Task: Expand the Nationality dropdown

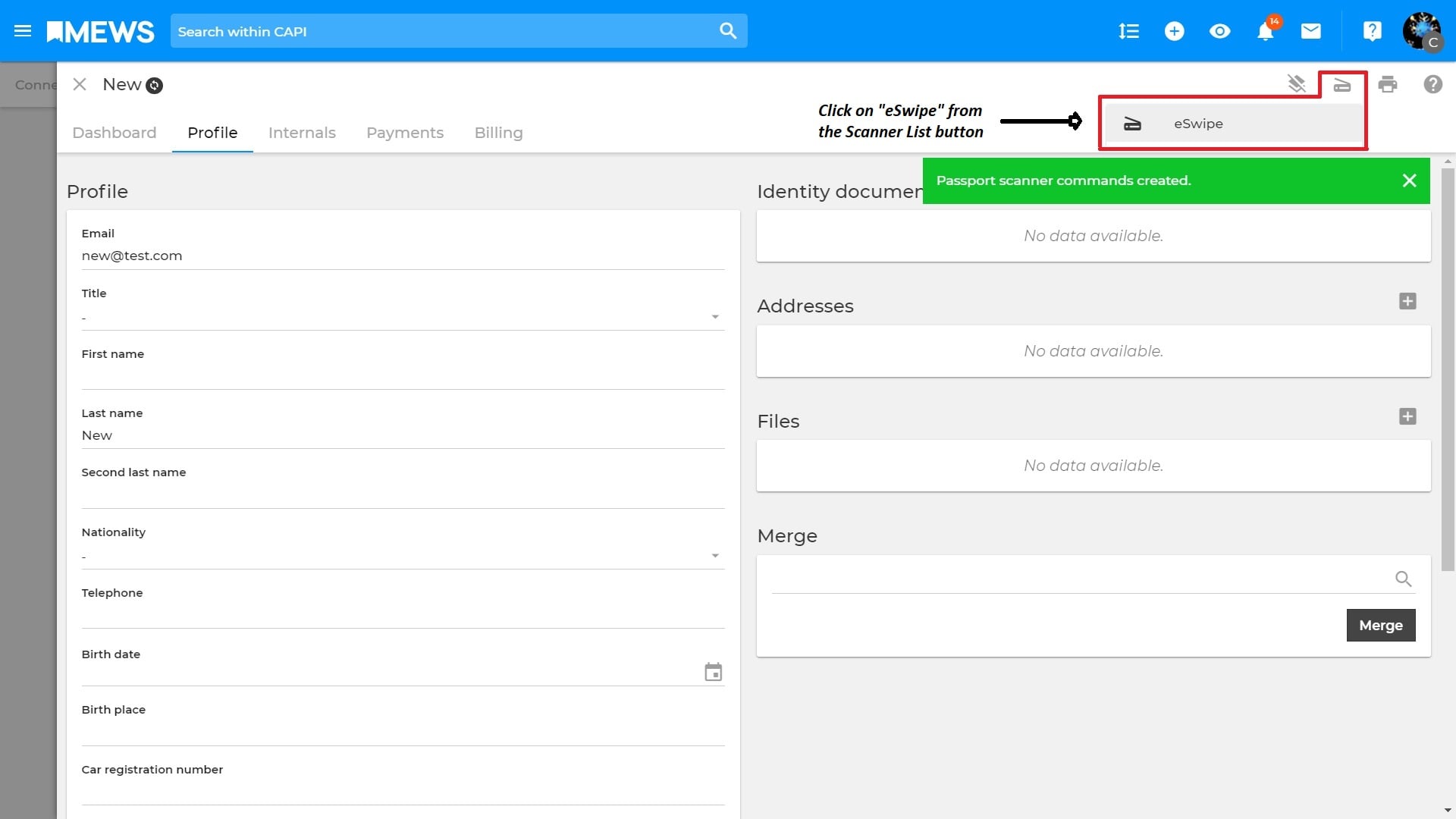Action: click(714, 556)
